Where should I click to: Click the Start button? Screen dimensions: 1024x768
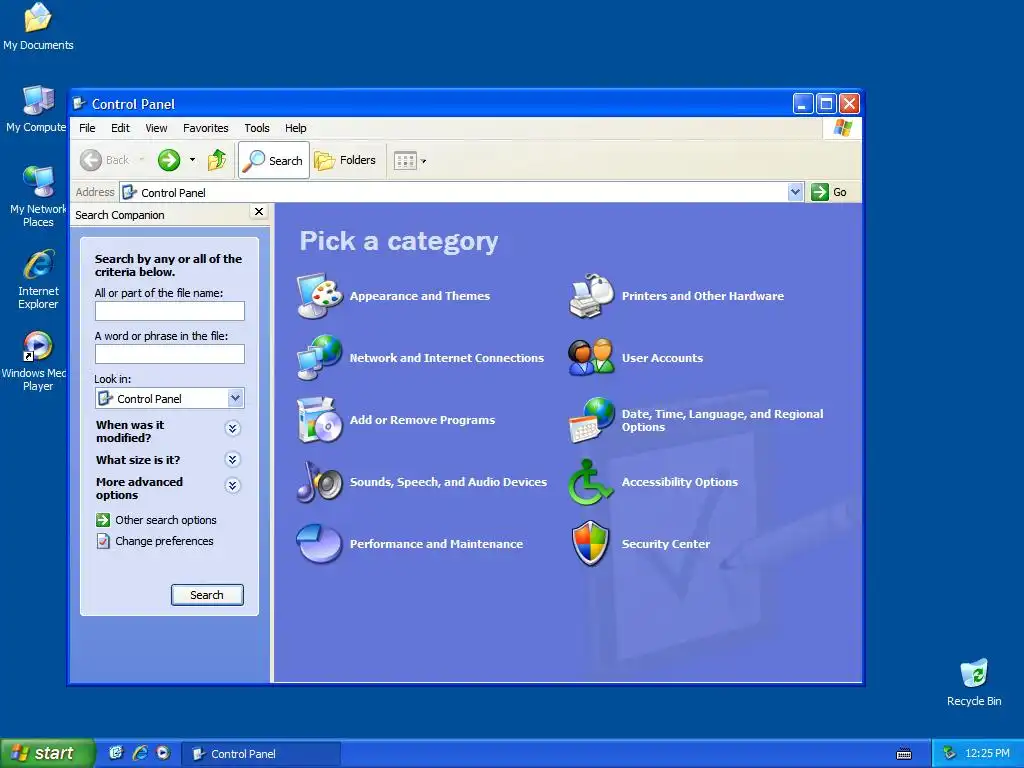47,753
